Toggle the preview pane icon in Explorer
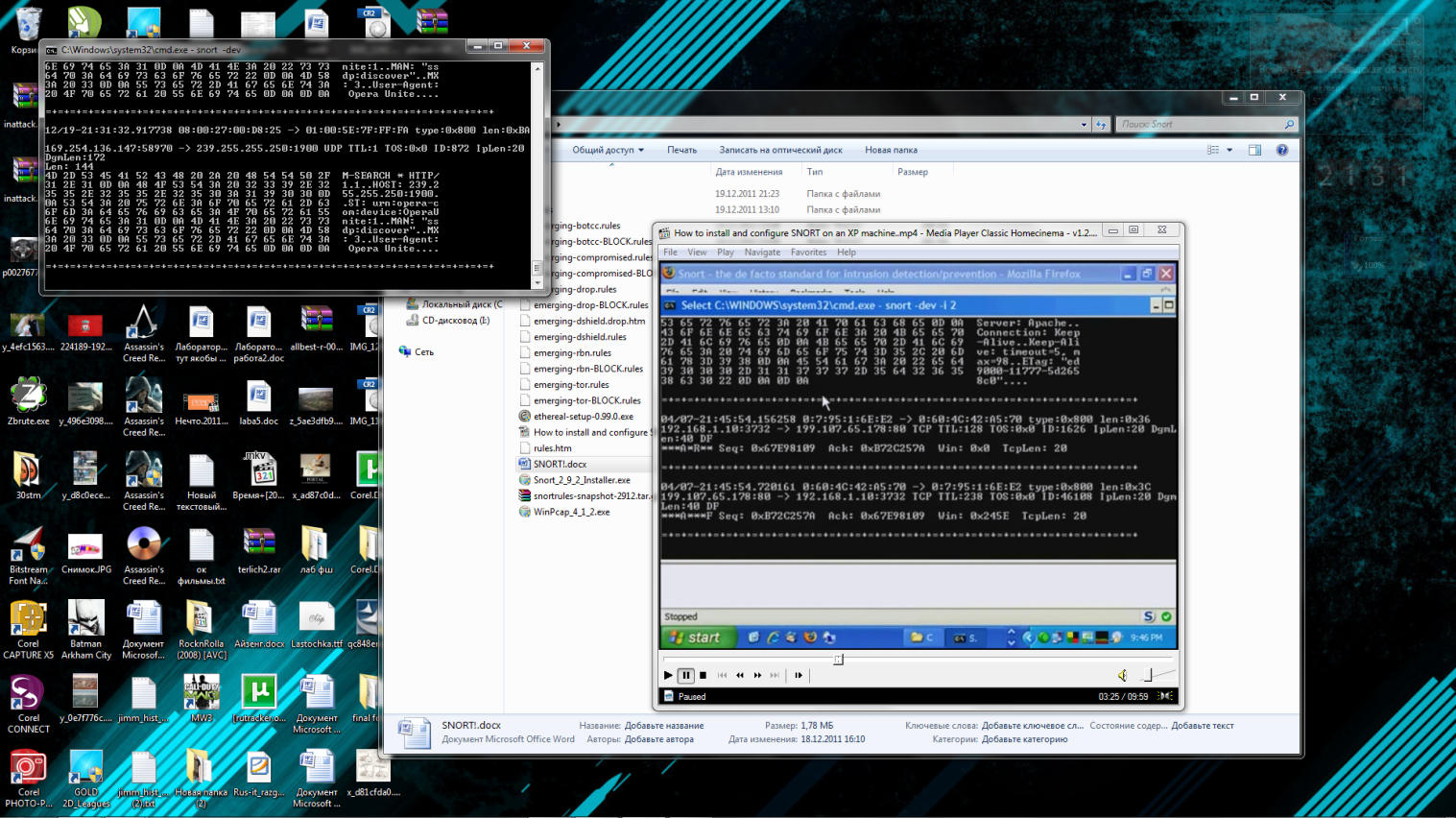1456x818 pixels. pos(1254,150)
